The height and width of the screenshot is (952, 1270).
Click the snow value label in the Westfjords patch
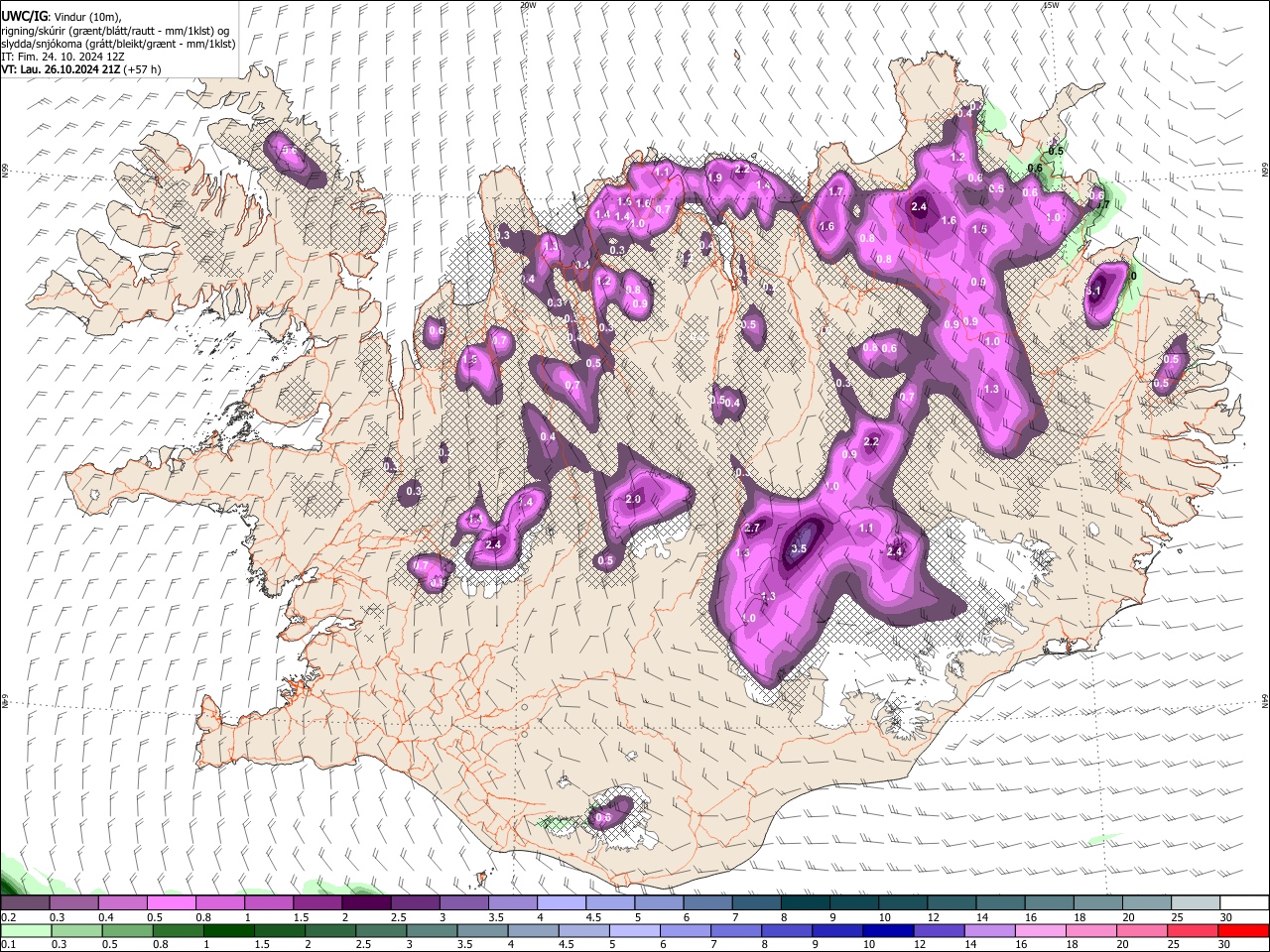tap(290, 151)
